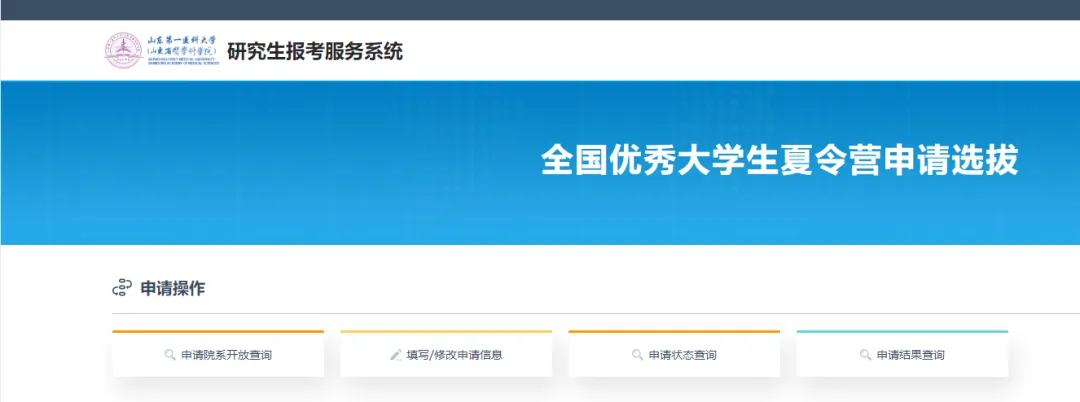Click the orange top border of 申请院系开放查询 card

[x=218, y=331]
